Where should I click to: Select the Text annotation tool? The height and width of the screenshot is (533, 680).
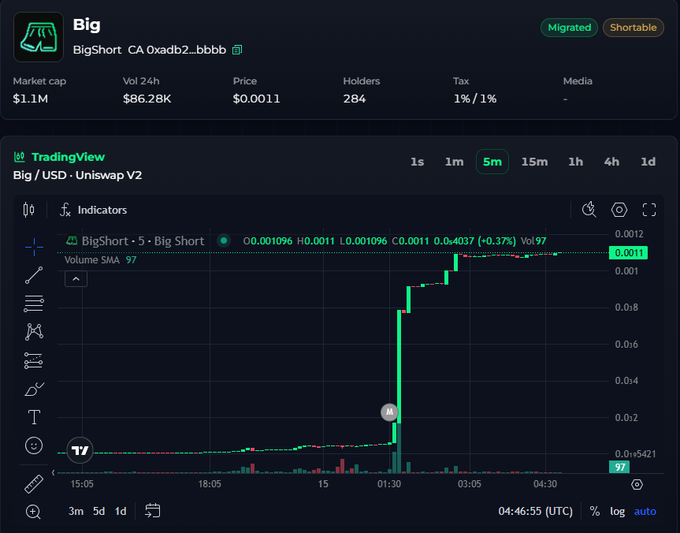tap(34, 417)
